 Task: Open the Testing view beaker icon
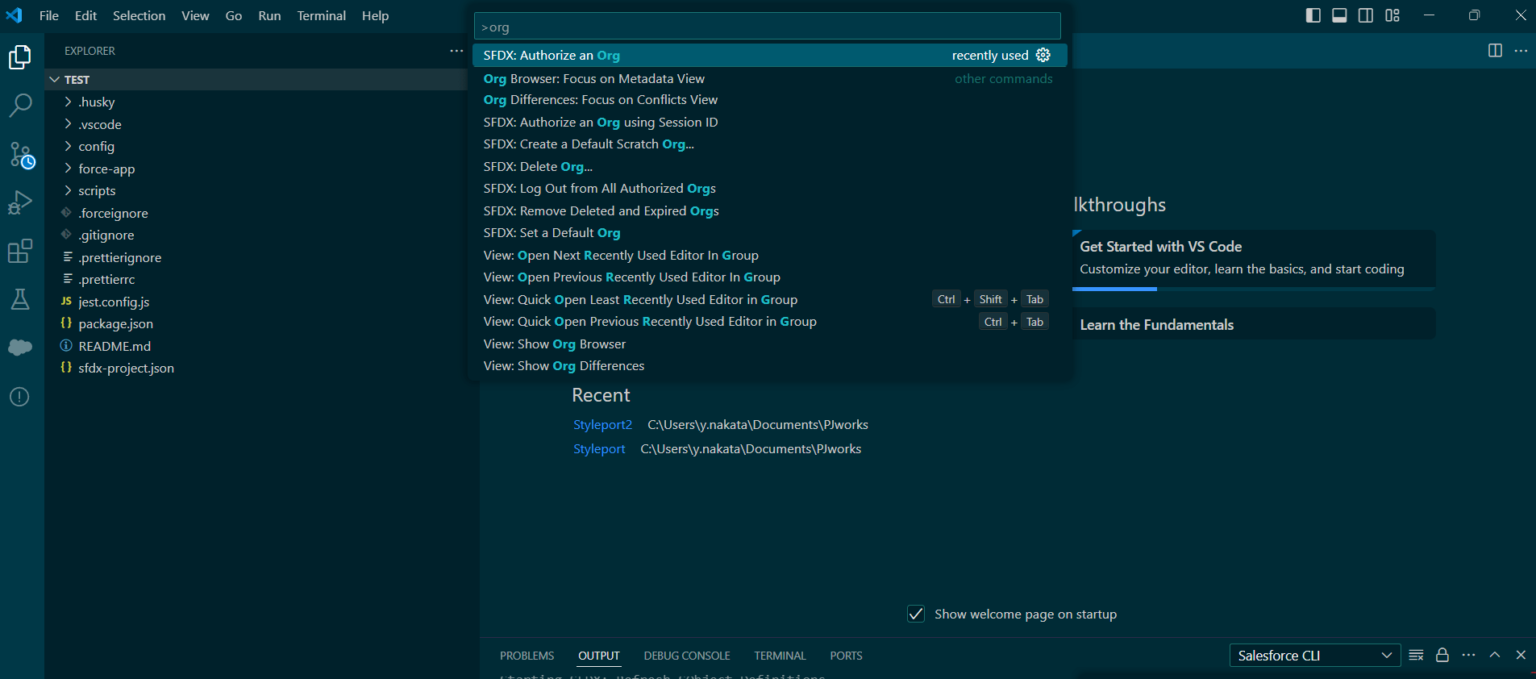pyautogui.click(x=21, y=298)
